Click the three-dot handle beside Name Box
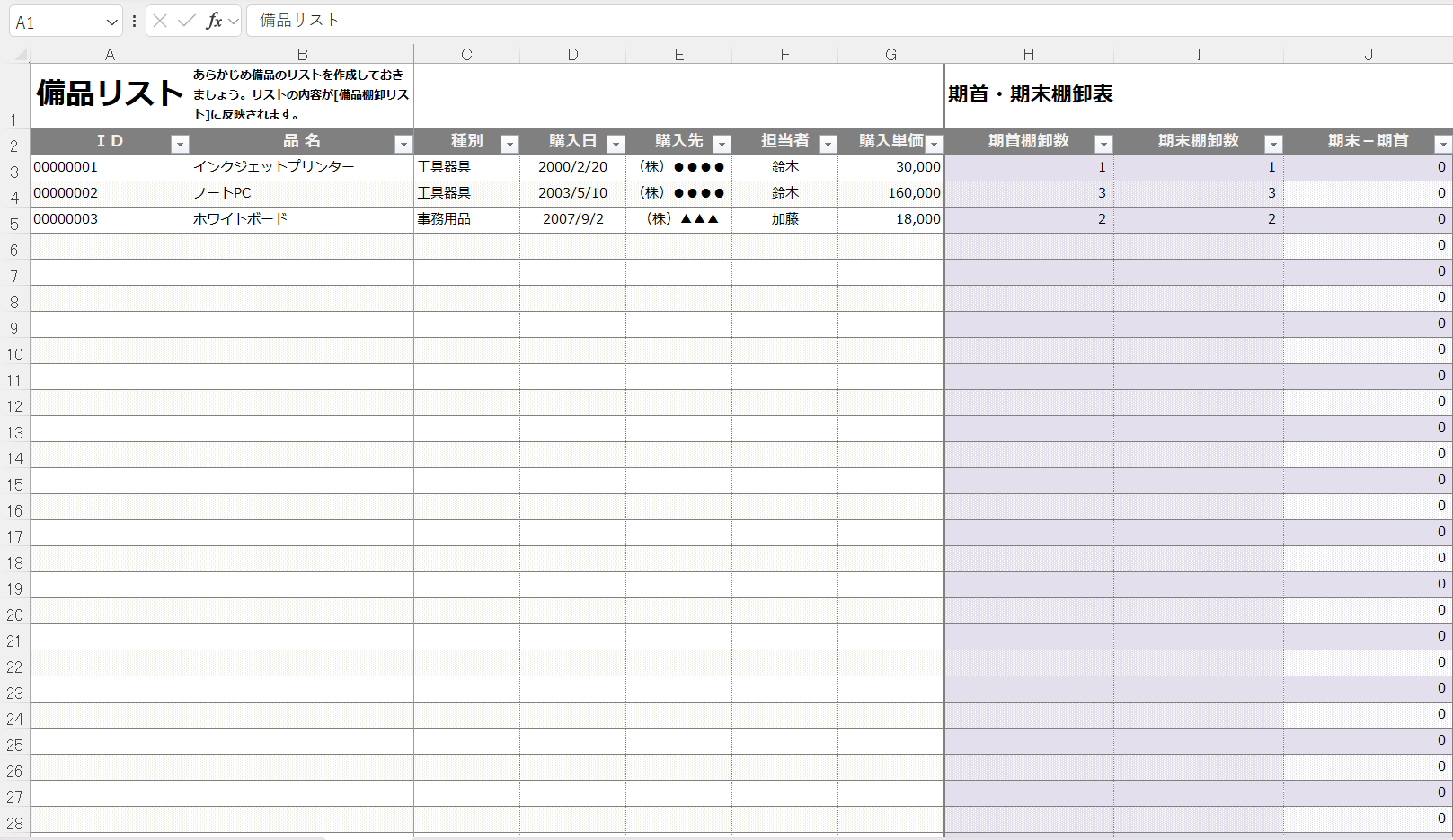This screenshot has width=1453, height=840. 134,21
